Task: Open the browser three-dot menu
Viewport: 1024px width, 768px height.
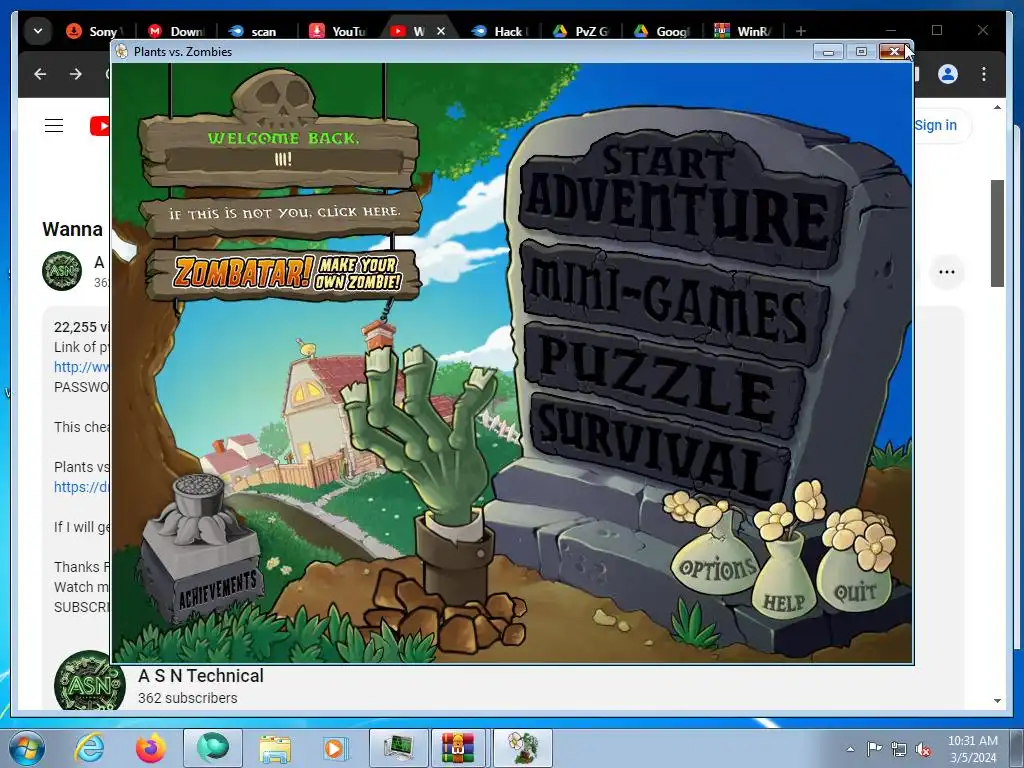Action: pos(984,74)
